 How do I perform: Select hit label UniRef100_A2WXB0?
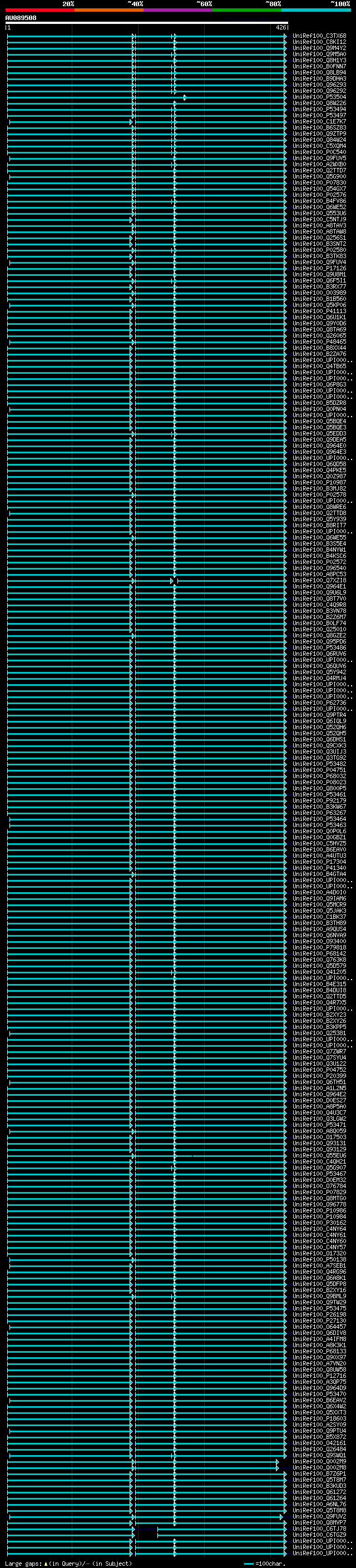click(x=319, y=164)
